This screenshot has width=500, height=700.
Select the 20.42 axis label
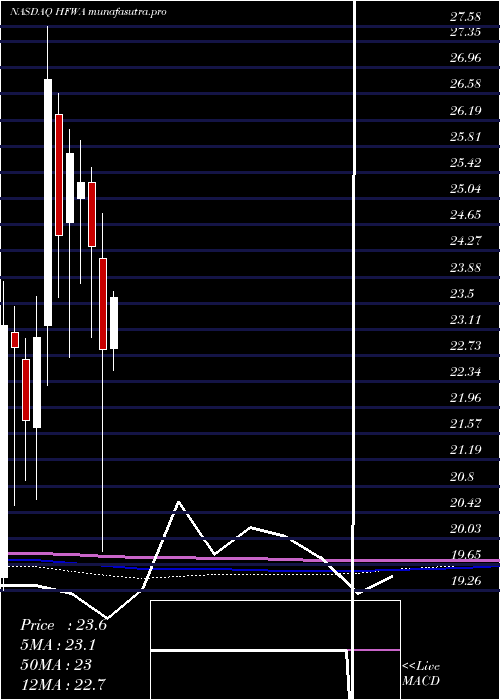[x=465, y=503]
